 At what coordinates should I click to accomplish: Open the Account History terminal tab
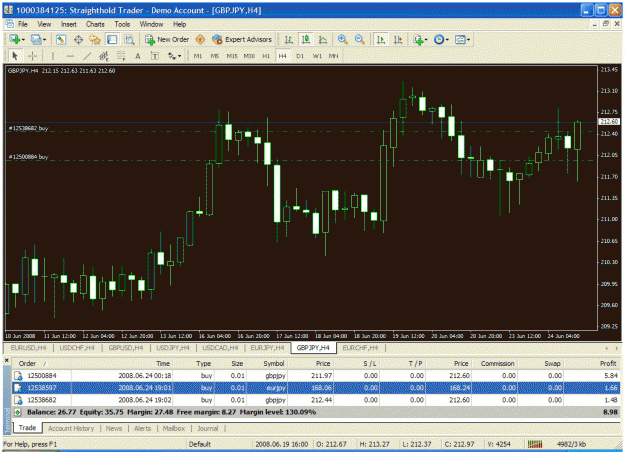tap(71, 428)
